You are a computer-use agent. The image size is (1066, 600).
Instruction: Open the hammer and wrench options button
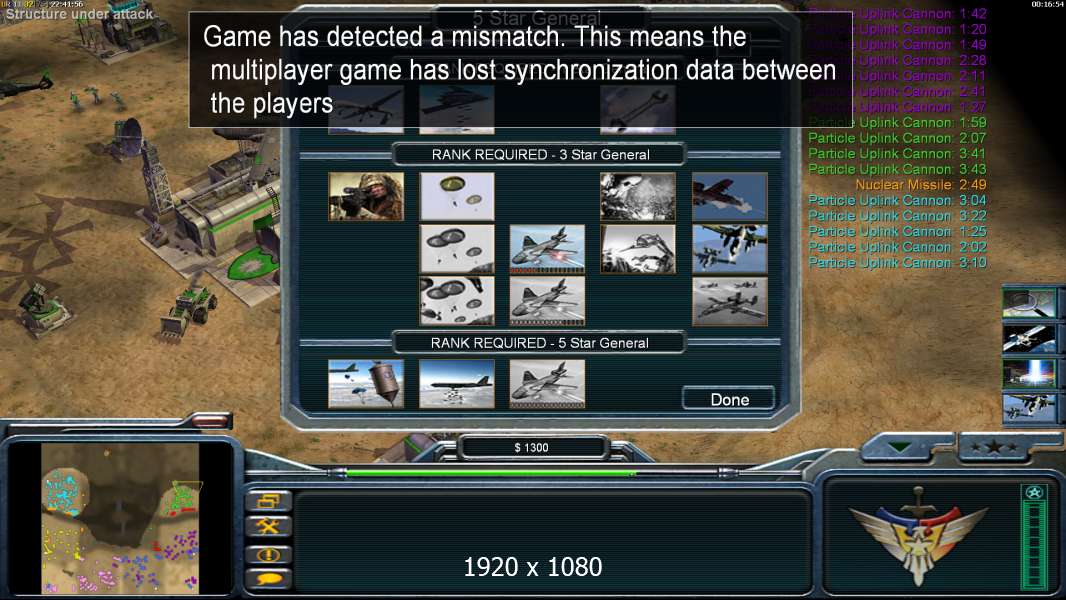269,527
